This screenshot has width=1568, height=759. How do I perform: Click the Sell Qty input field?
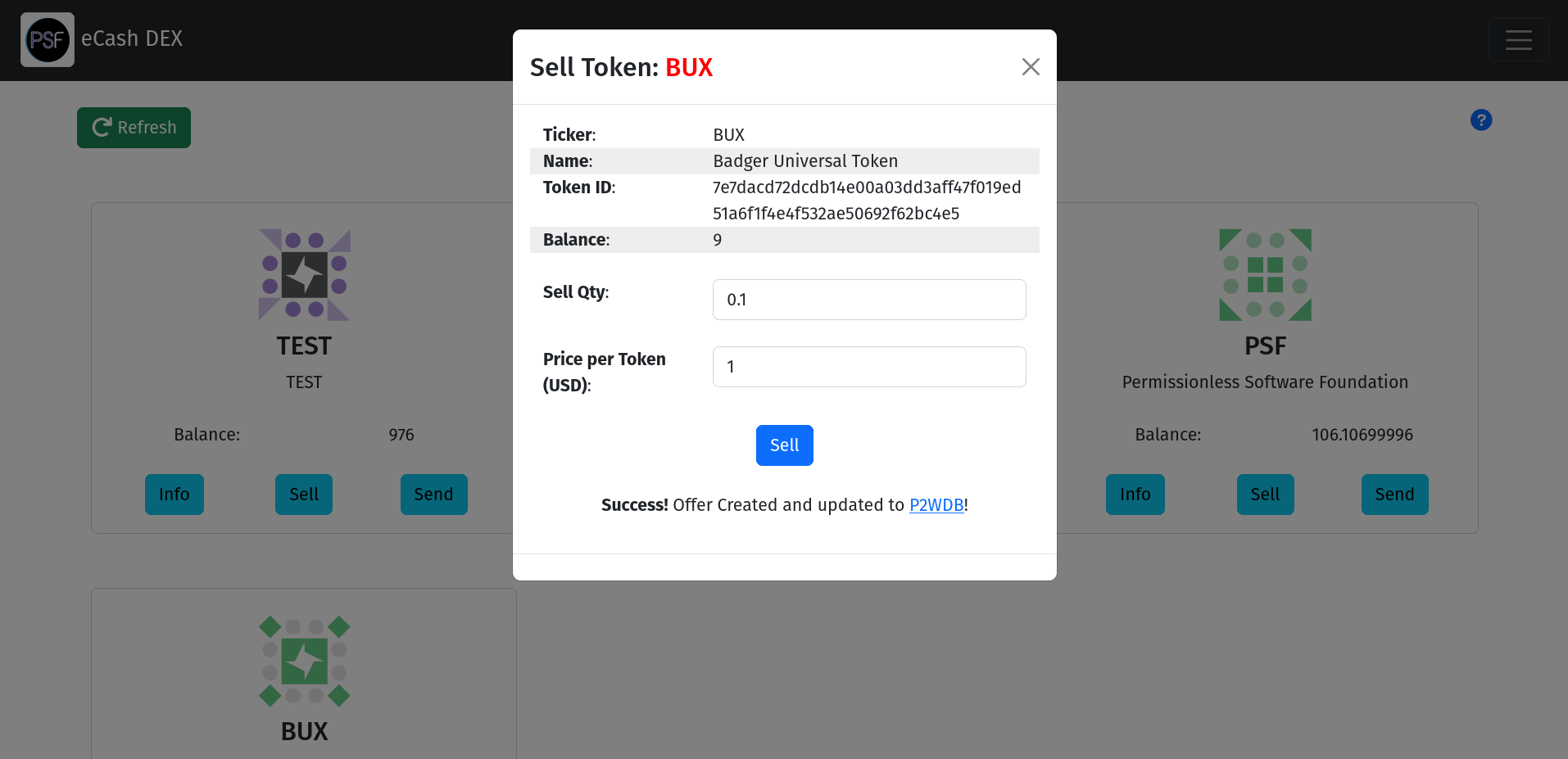(868, 299)
